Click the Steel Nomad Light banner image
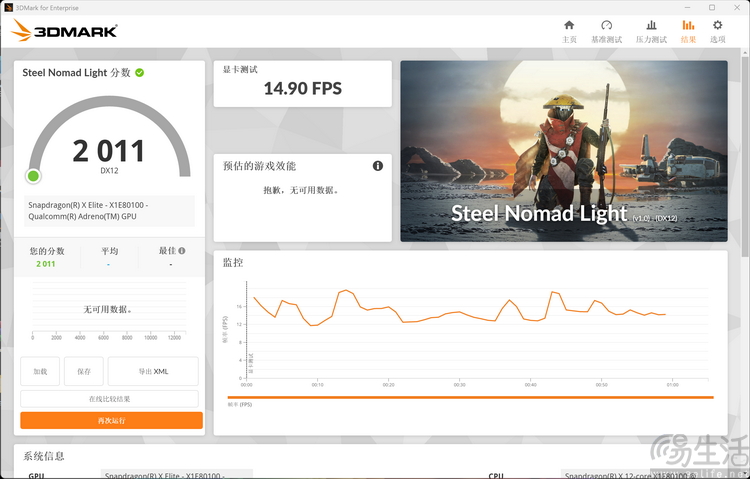 point(564,151)
